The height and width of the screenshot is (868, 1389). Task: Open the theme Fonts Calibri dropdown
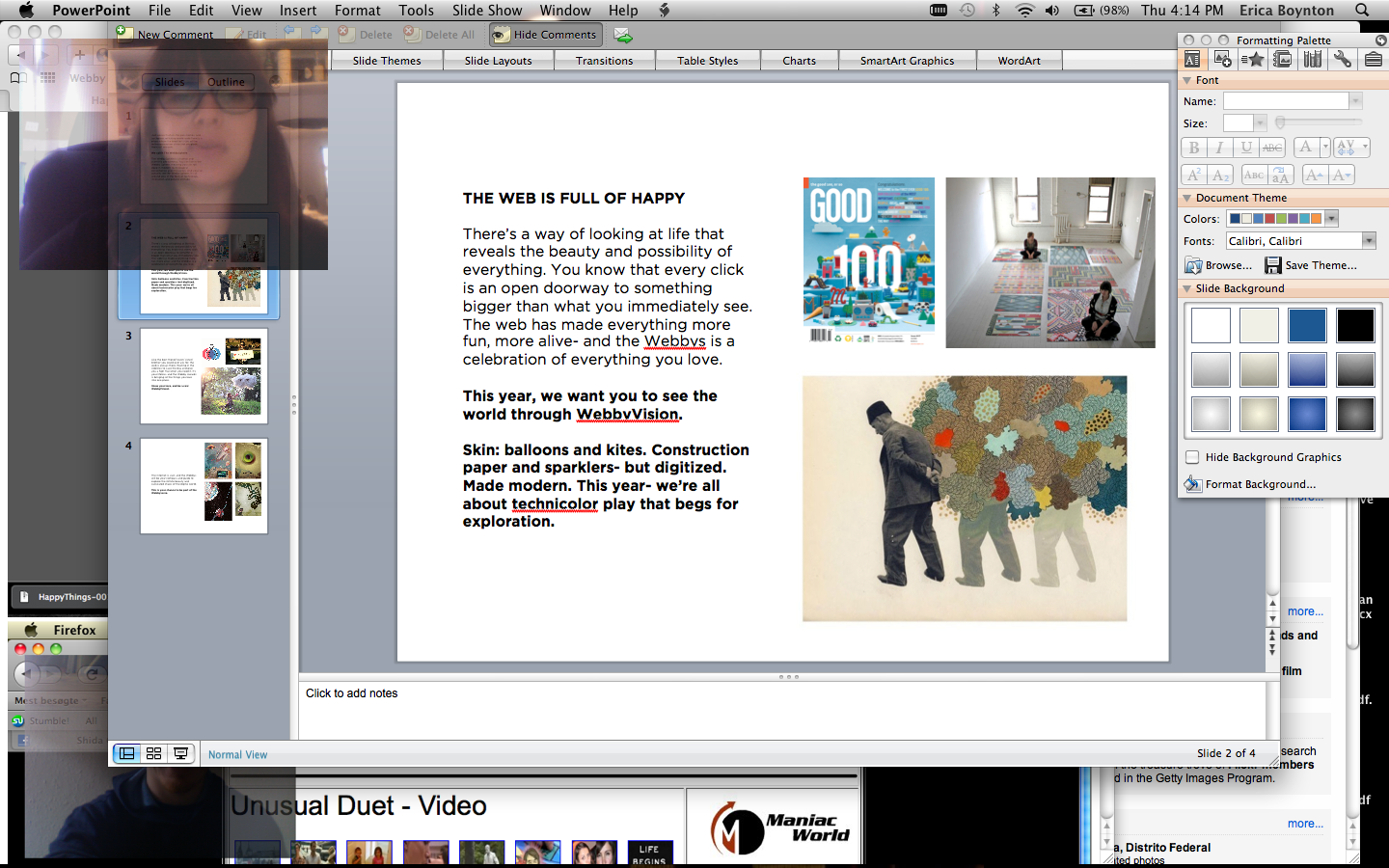tap(1369, 240)
